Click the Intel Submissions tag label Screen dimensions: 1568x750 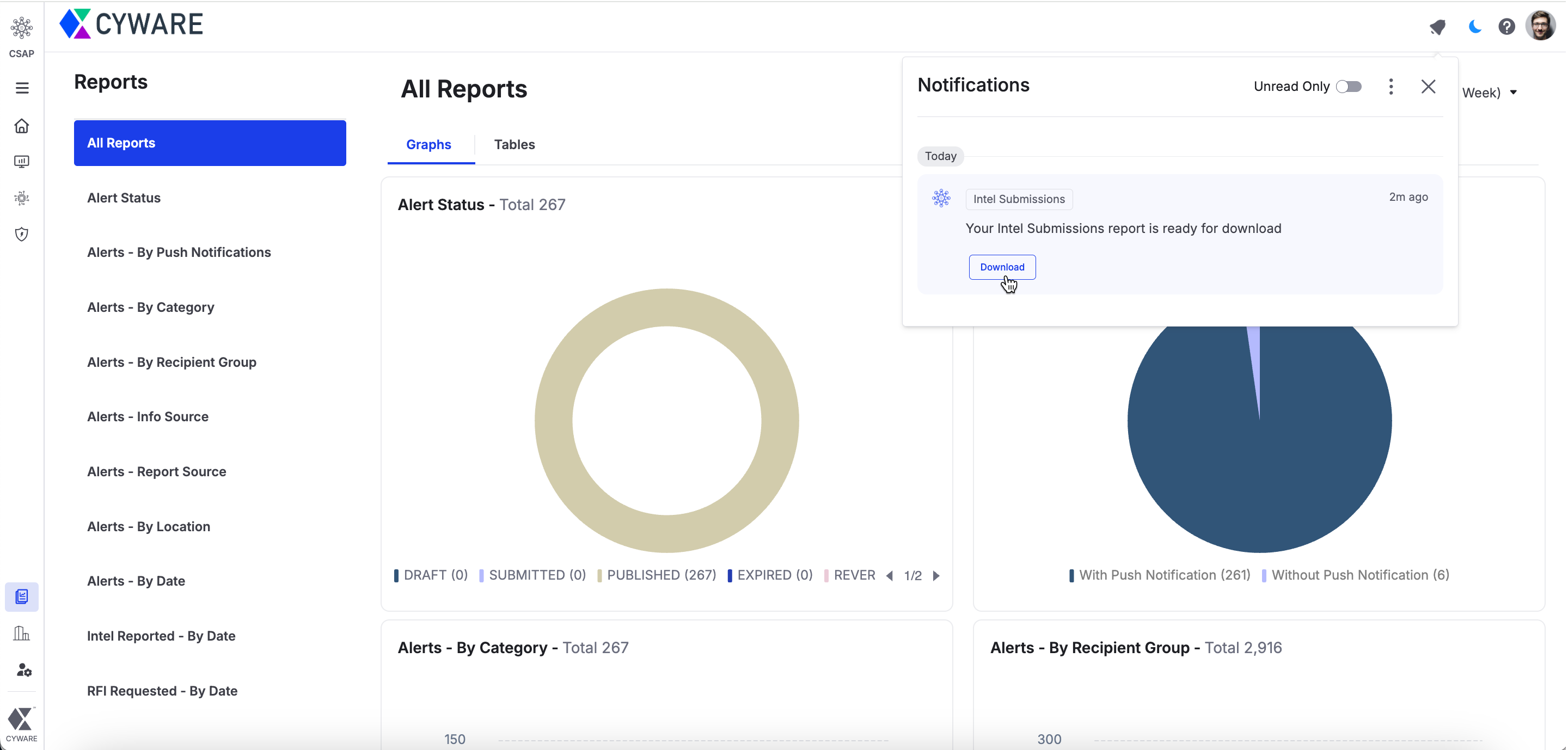(1019, 199)
